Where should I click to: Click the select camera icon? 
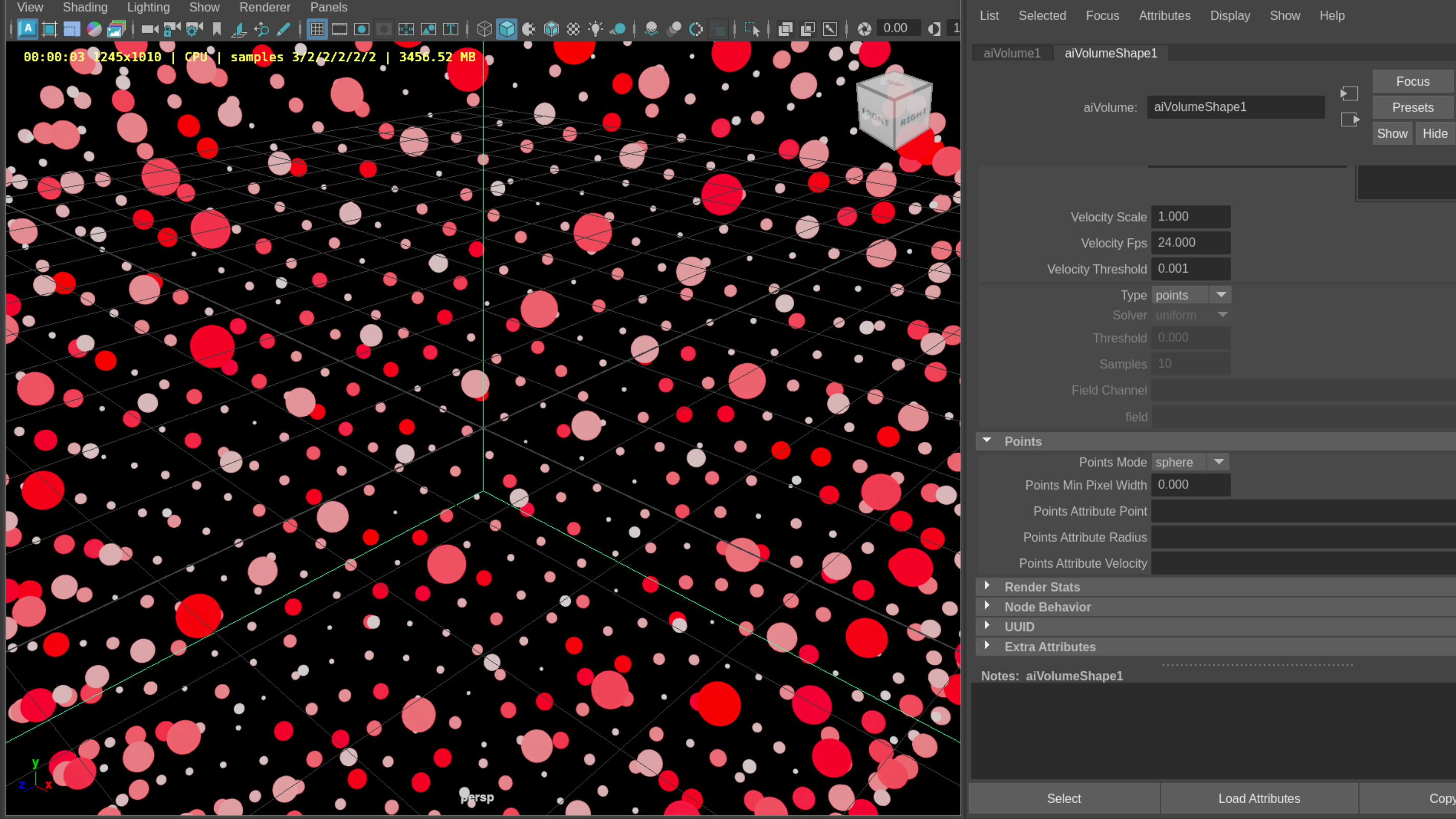coord(149,29)
